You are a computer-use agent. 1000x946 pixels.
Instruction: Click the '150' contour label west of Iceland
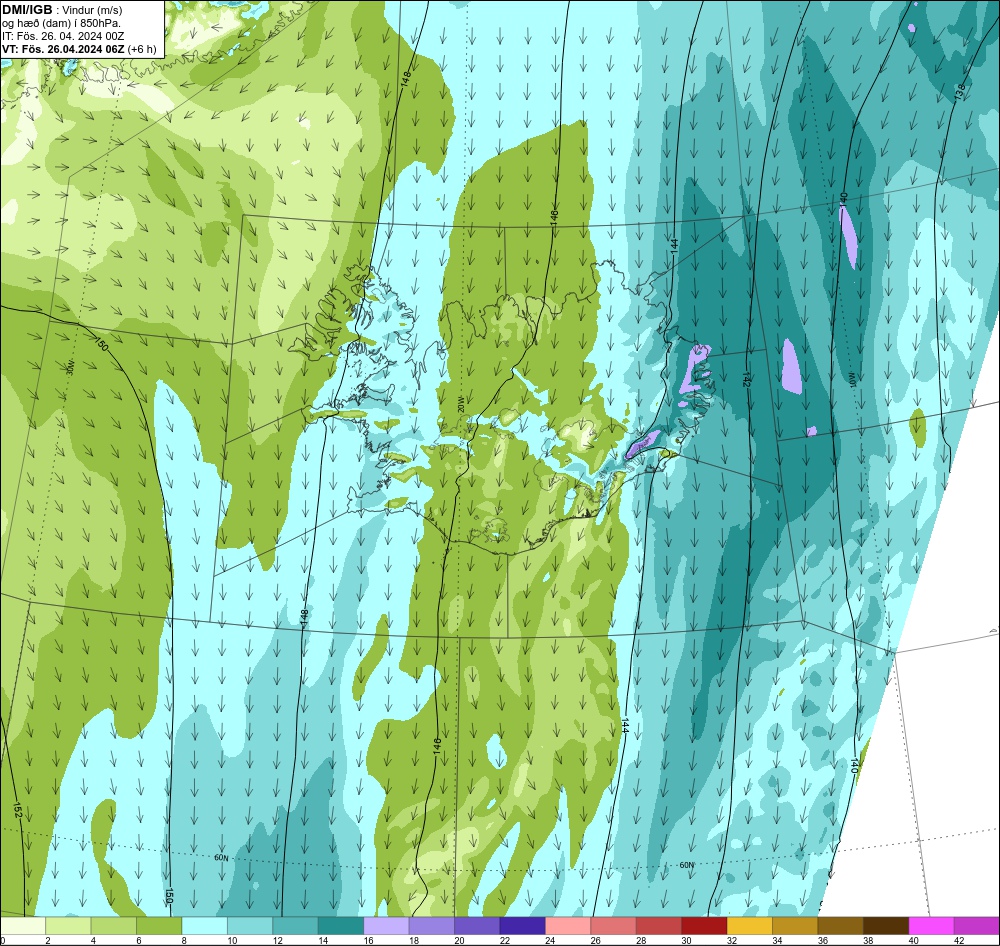coord(101,345)
